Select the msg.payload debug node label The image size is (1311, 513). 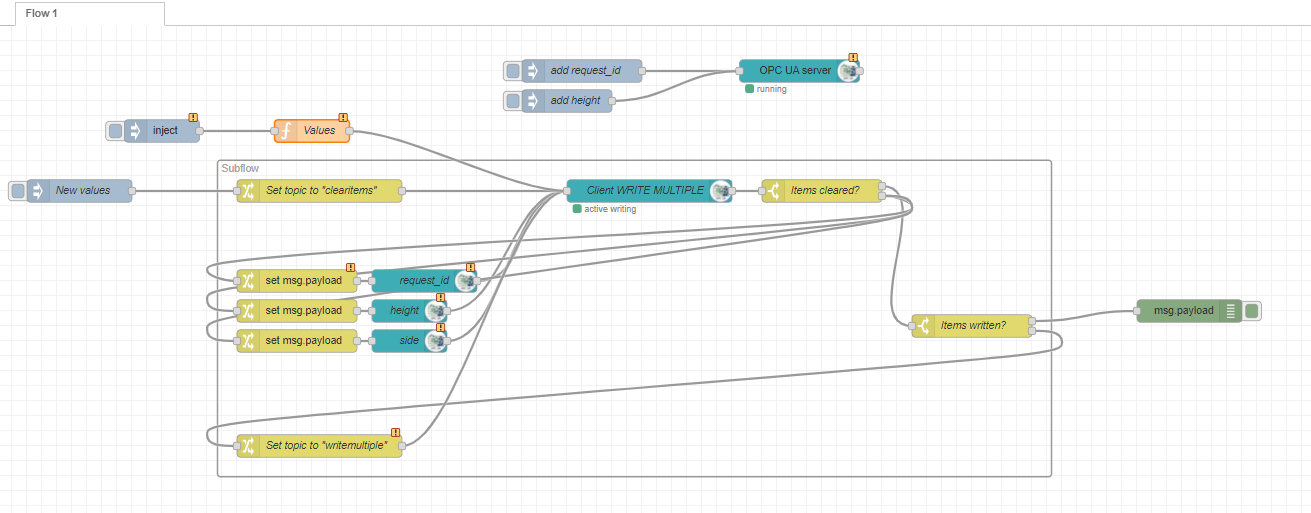pos(1184,311)
